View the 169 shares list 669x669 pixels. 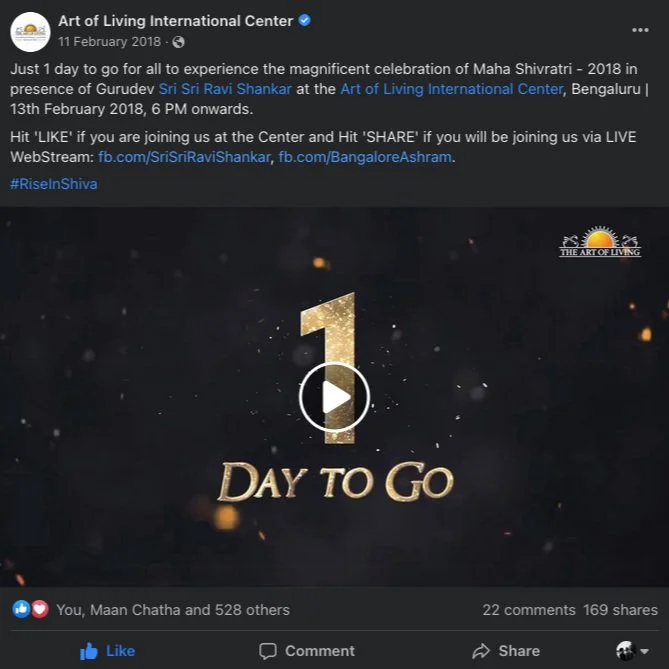[620, 610]
